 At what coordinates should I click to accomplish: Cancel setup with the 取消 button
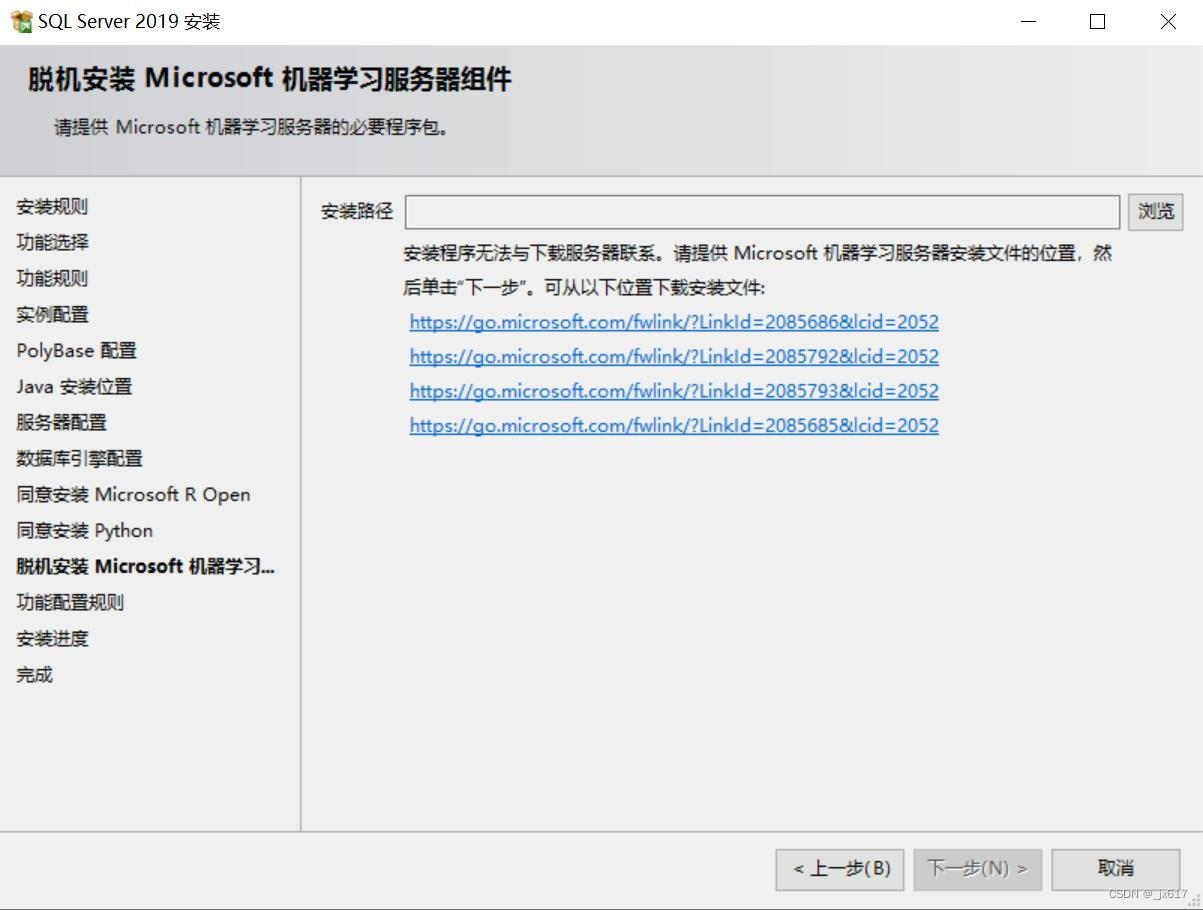(1116, 869)
